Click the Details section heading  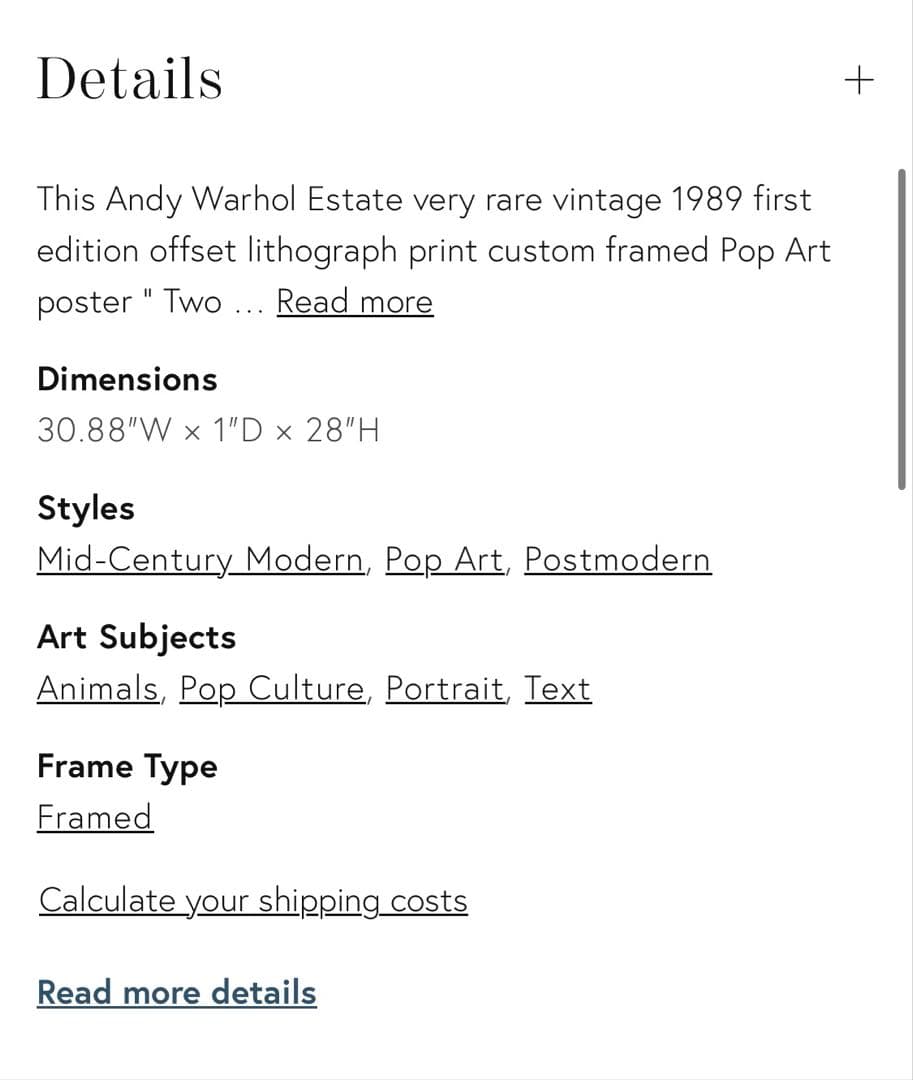click(129, 79)
